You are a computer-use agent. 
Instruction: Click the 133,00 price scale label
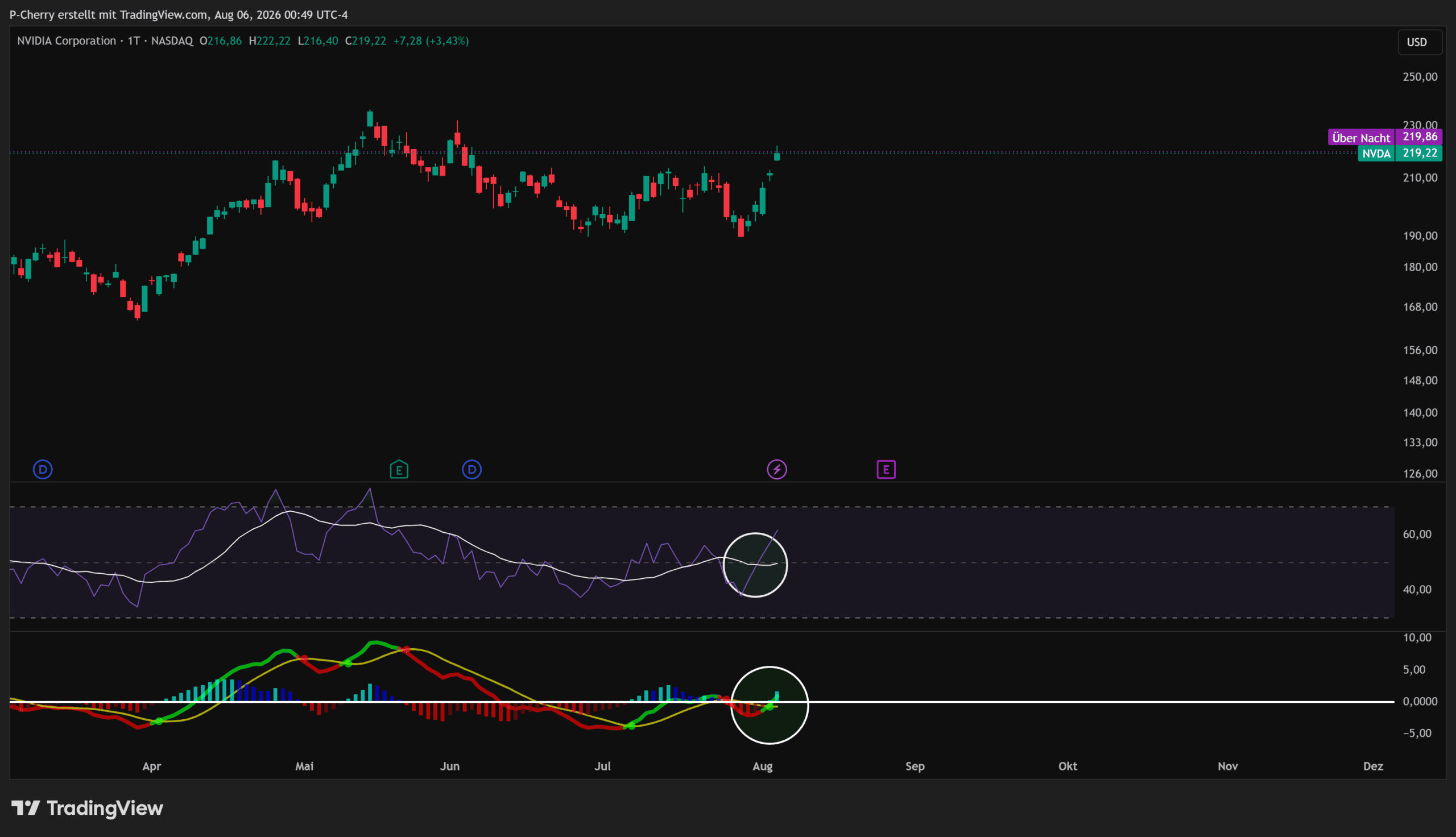coord(1420,442)
